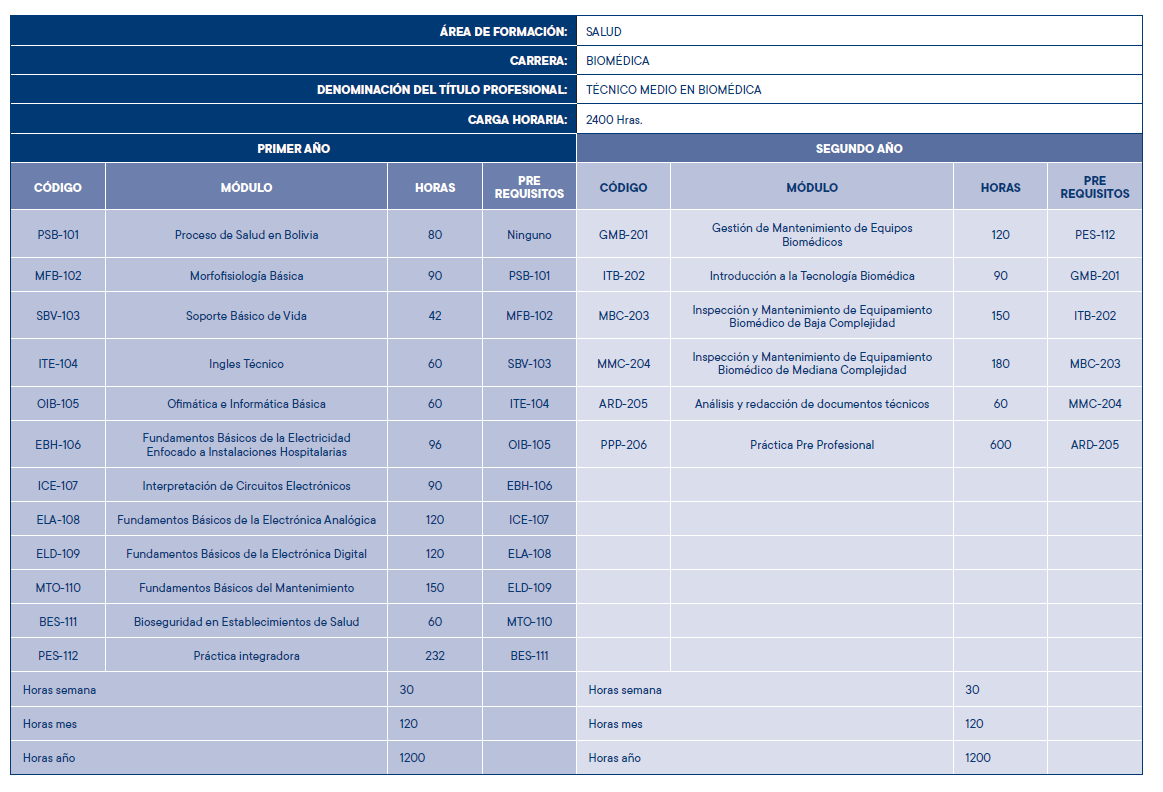Select the hours value '42'

(x=435, y=315)
